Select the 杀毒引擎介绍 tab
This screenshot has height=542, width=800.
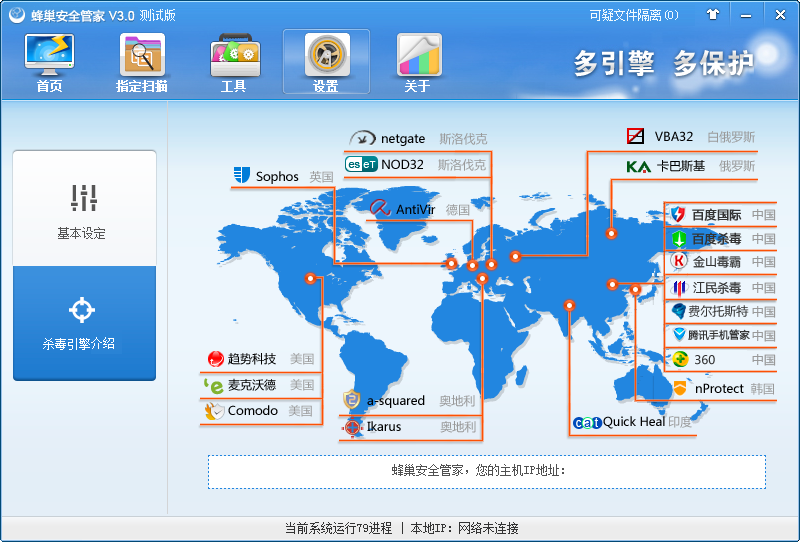tap(84, 323)
